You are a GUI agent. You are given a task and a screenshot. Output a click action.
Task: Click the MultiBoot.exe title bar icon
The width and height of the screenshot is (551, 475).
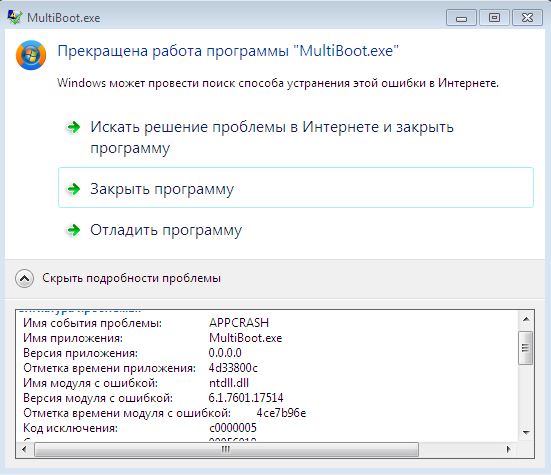pyautogui.click(x=15, y=17)
